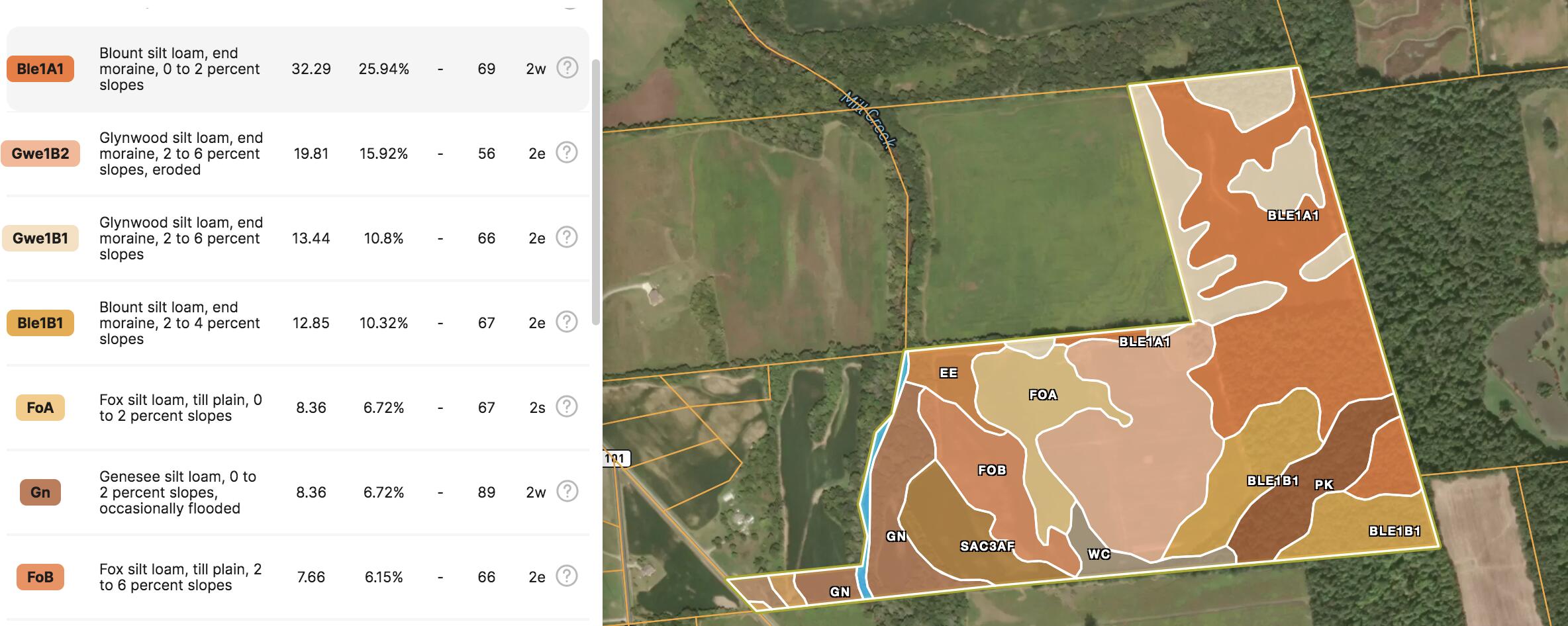Click the PK soil zone label
The image size is (1568, 626).
coord(1324,484)
